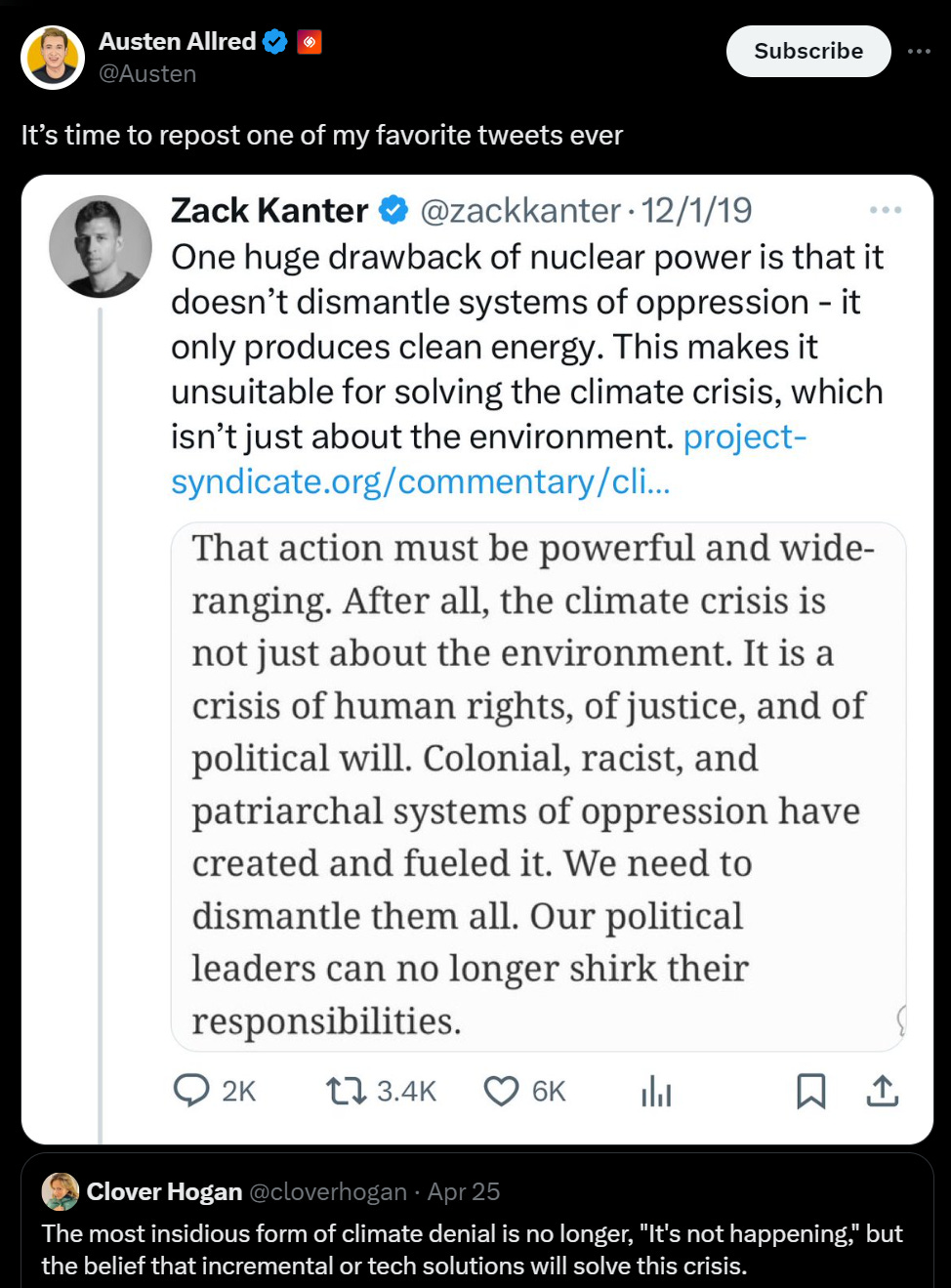
Task: Click the Subscribe button
Action: coord(807,51)
